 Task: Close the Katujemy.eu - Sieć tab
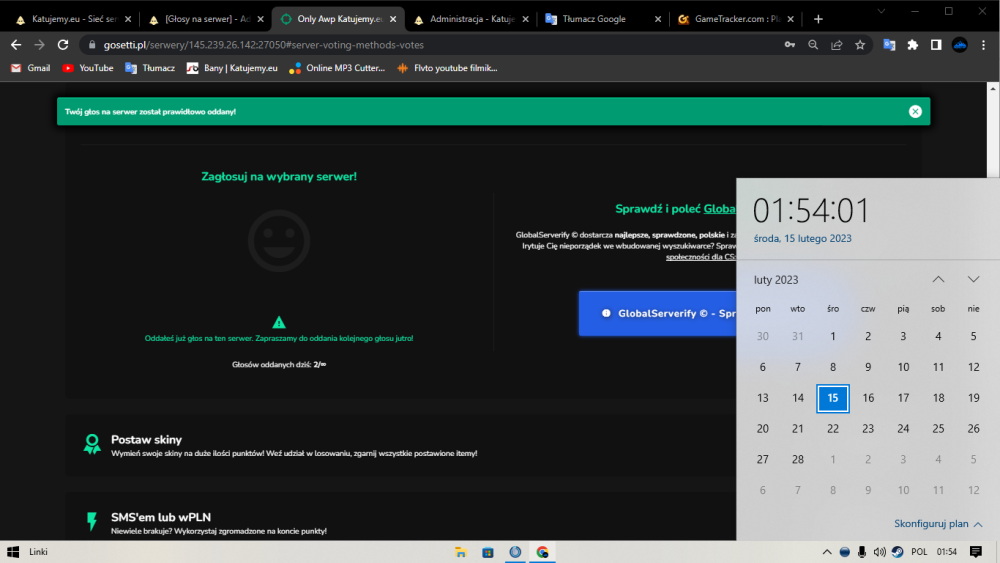coord(128,19)
